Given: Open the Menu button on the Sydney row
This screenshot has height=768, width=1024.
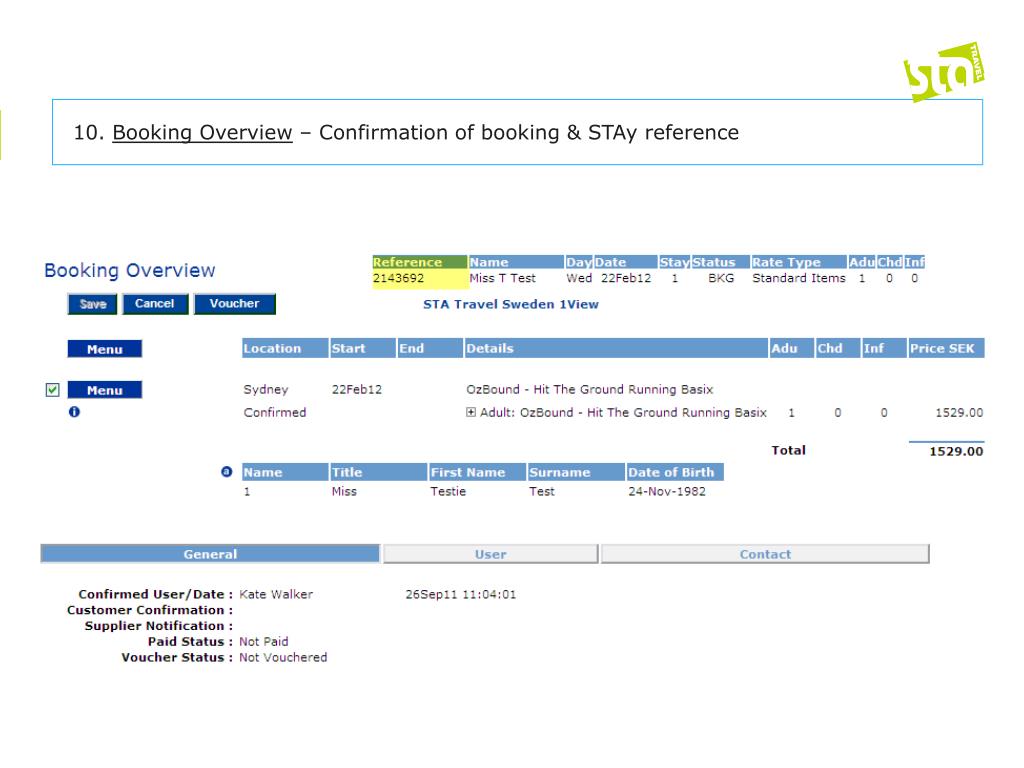Looking at the screenshot, I should 104,390.
